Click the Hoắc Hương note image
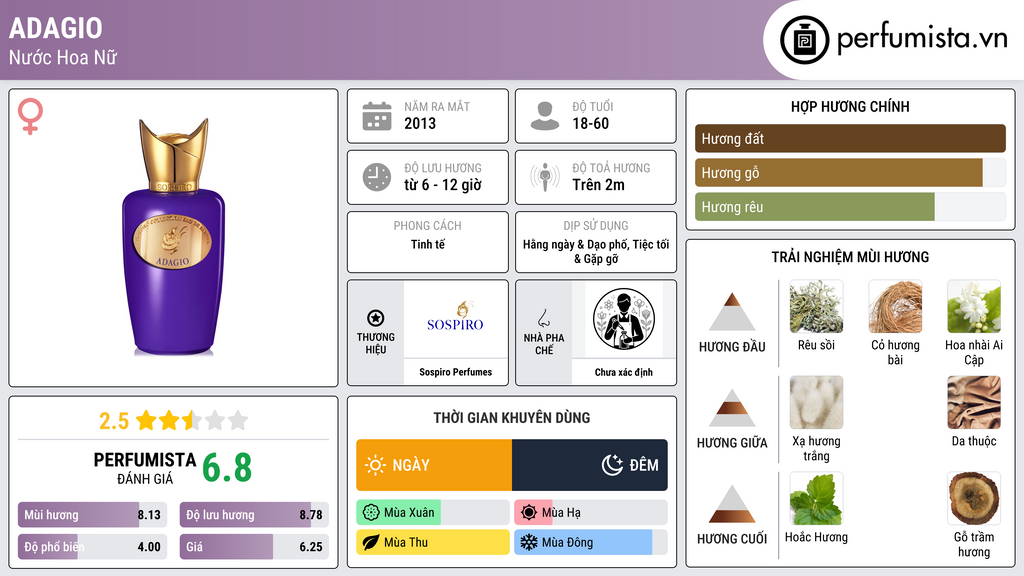1024x576 pixels. pos(816,498)
